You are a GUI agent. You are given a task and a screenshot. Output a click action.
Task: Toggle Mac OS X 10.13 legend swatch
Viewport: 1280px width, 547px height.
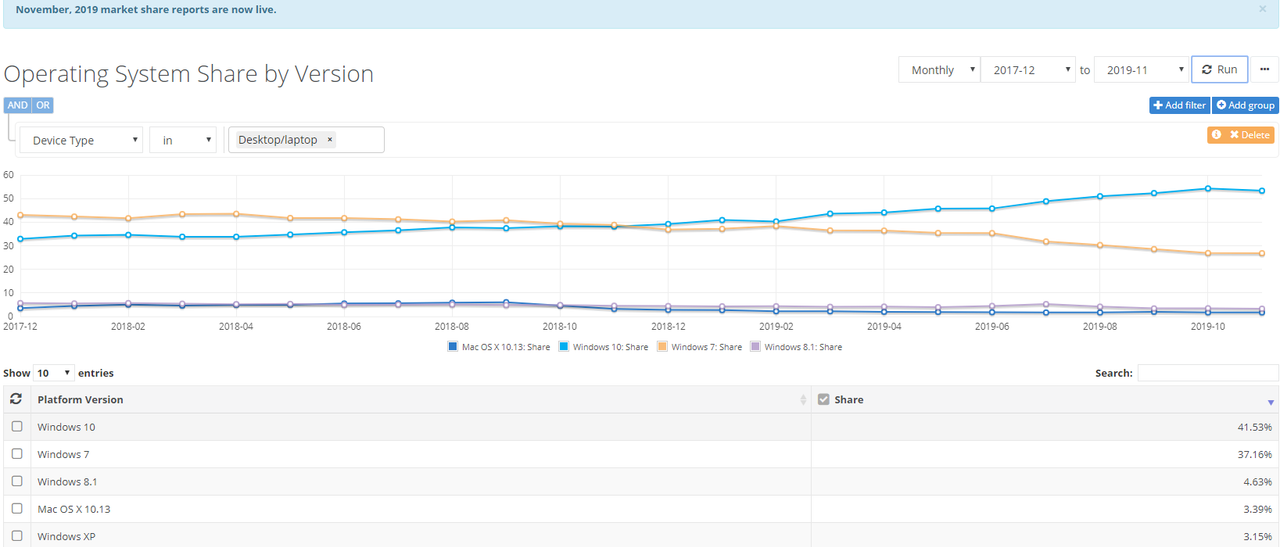454,347
